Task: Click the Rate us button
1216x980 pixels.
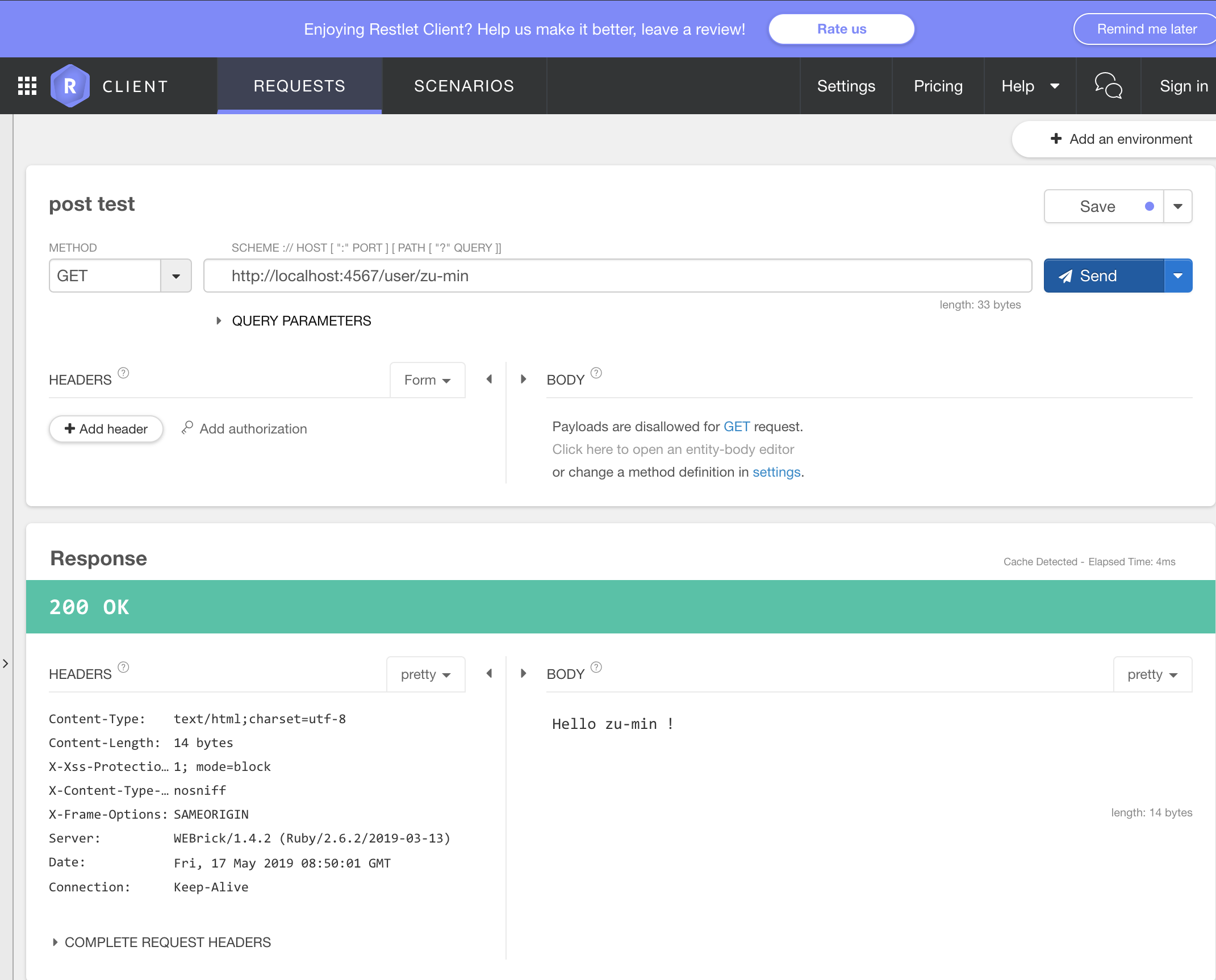Action: tap(841, 29)
